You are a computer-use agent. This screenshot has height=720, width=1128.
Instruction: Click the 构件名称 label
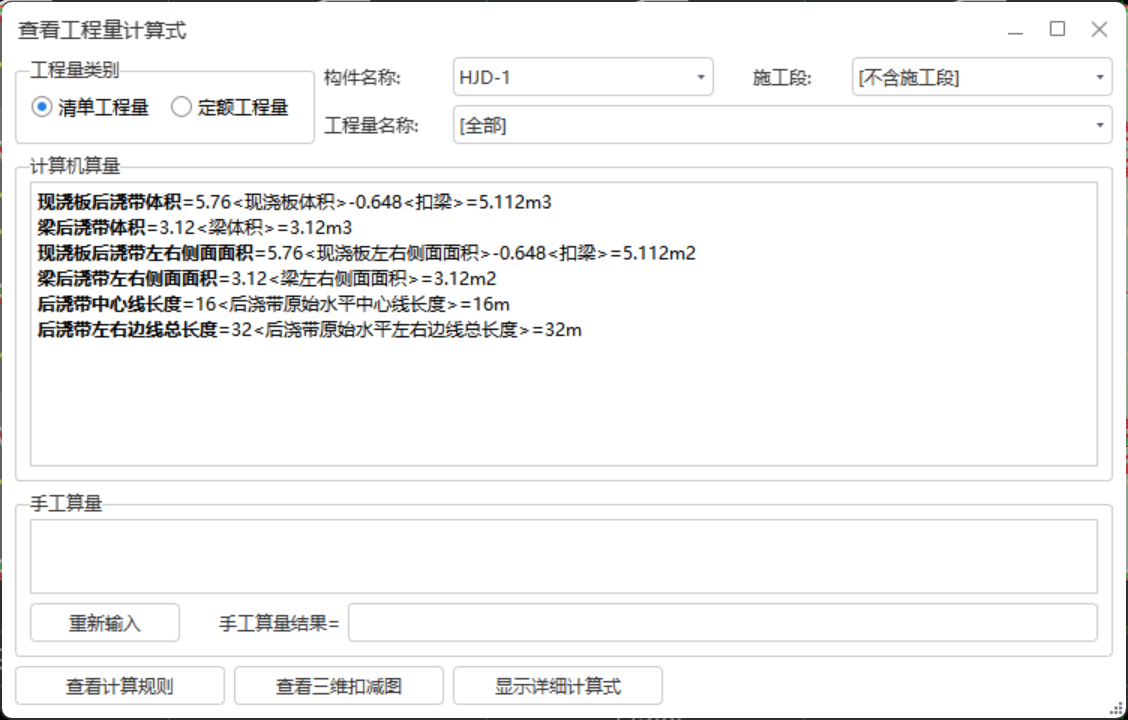click(x=362, y=78)
